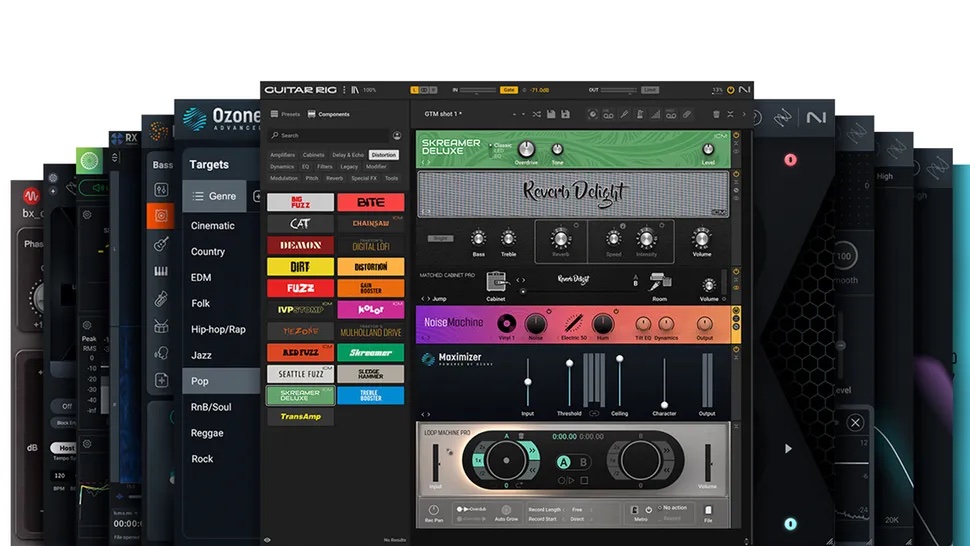The image size is (970, 546).
Task: Add the Seattle Fuzz component
Action: click(301, 374)
